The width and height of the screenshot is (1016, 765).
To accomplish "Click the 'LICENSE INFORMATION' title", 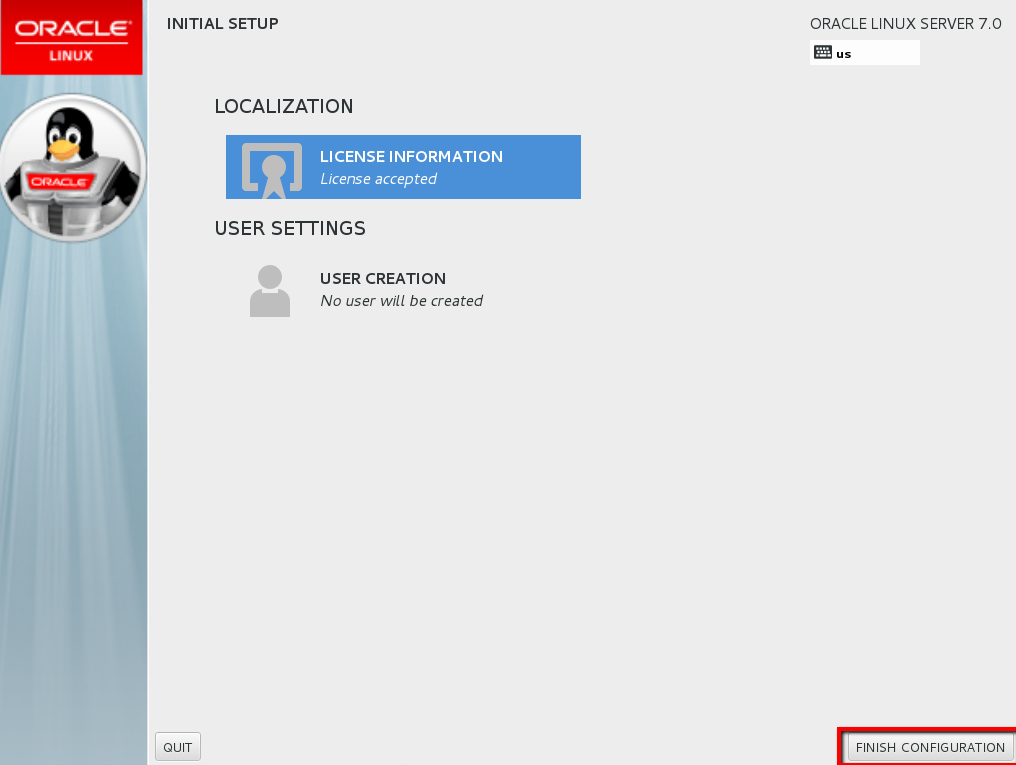I will click(x=411, y=157).
